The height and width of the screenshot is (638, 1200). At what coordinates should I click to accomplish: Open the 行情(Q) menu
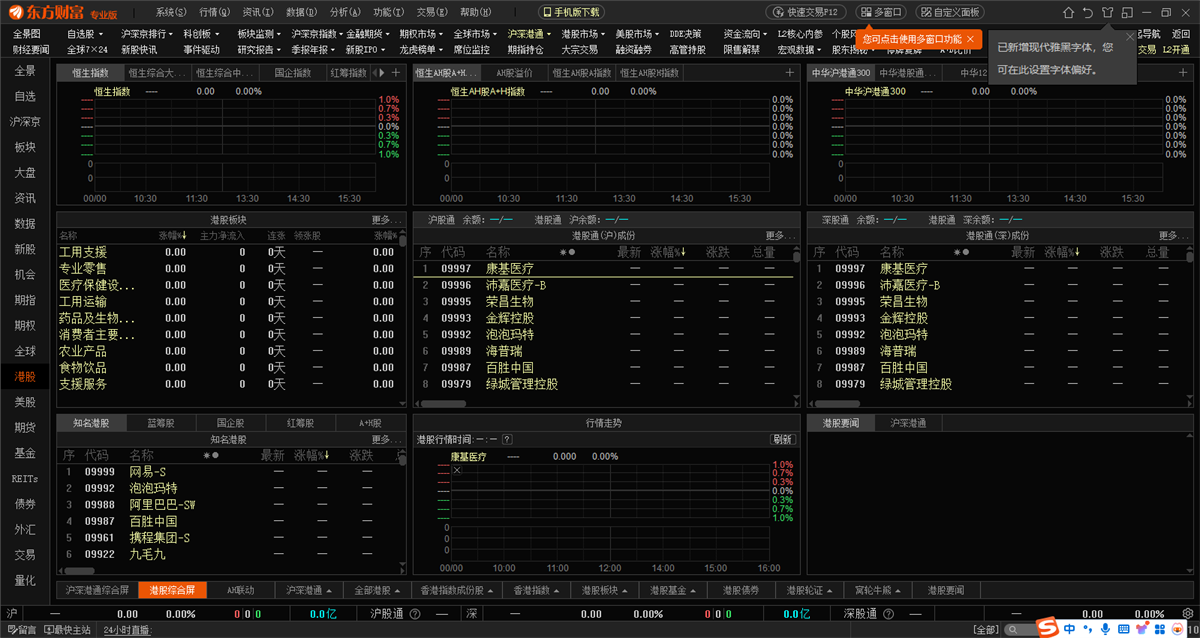click(214, 12)
